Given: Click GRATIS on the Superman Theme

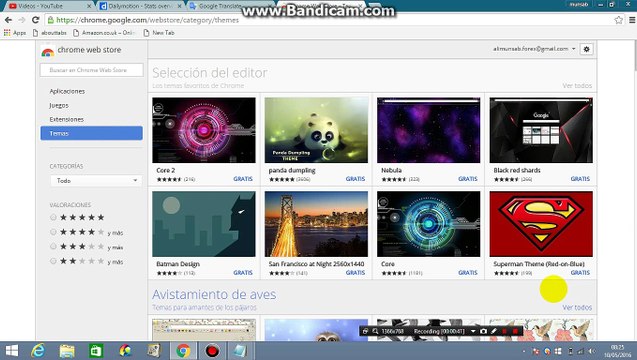Looking at the screenshot, I should pyautogui.click(x=580, y=273).
